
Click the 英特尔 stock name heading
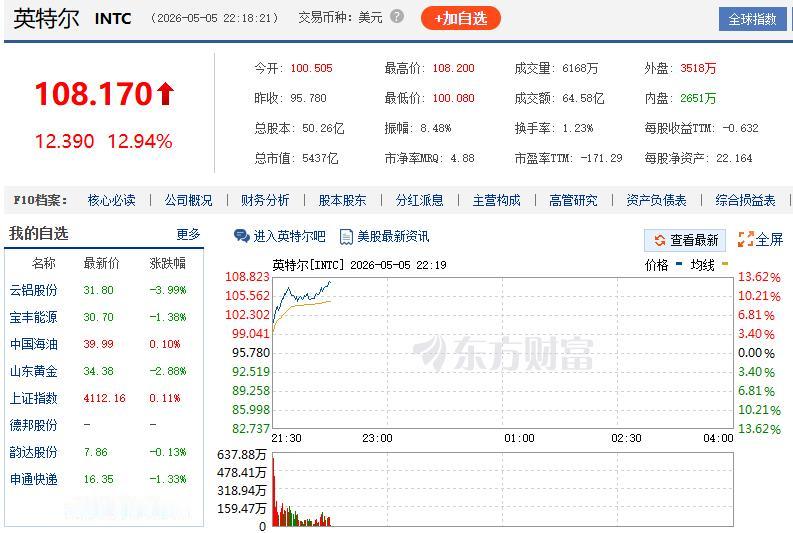coord(46,19)
